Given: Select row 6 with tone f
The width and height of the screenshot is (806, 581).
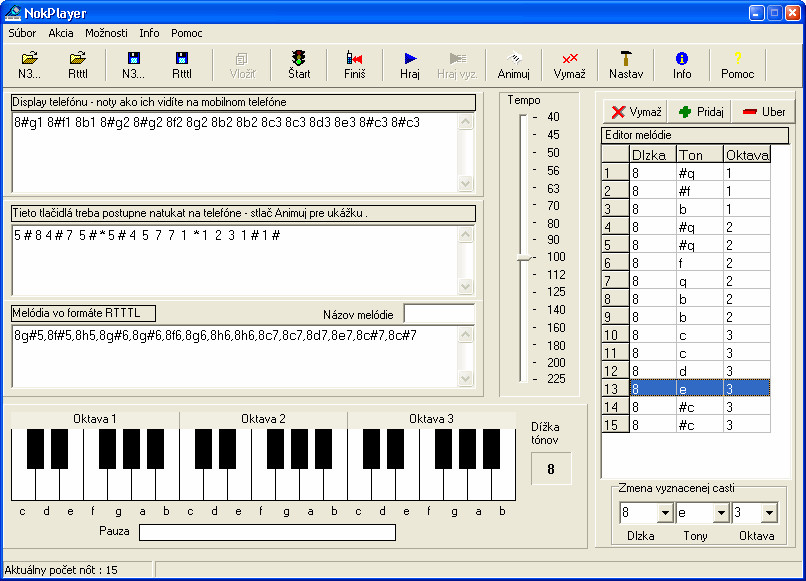Looking at the screenshot, I should click(x=686, y=263).
